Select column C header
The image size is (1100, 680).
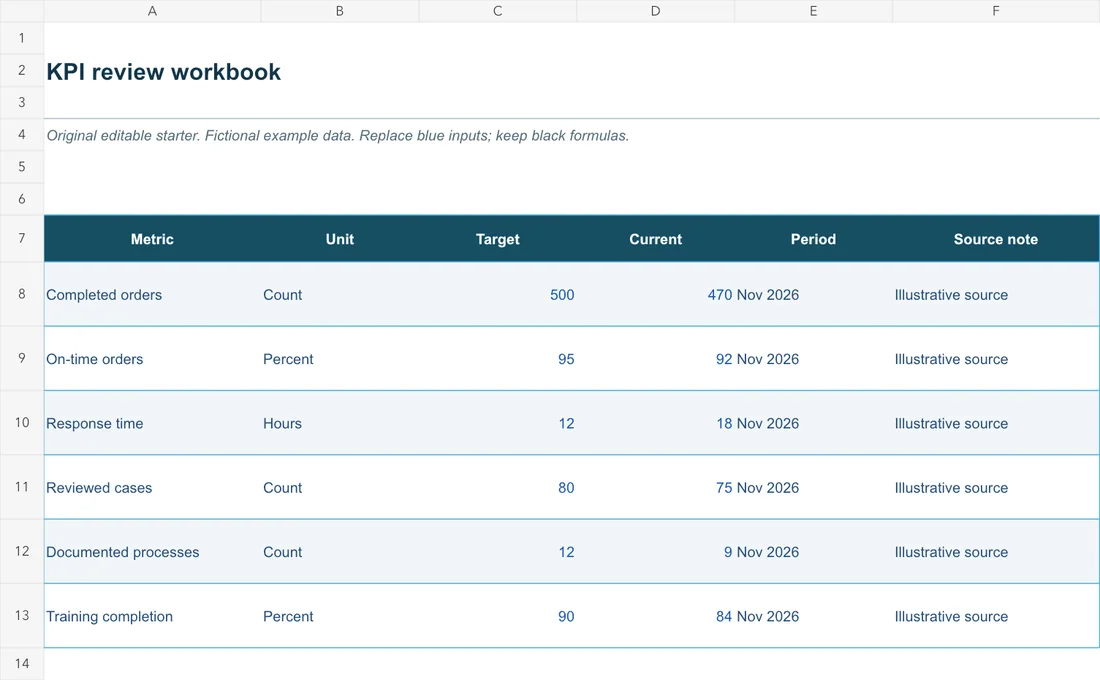coord(497,11)
